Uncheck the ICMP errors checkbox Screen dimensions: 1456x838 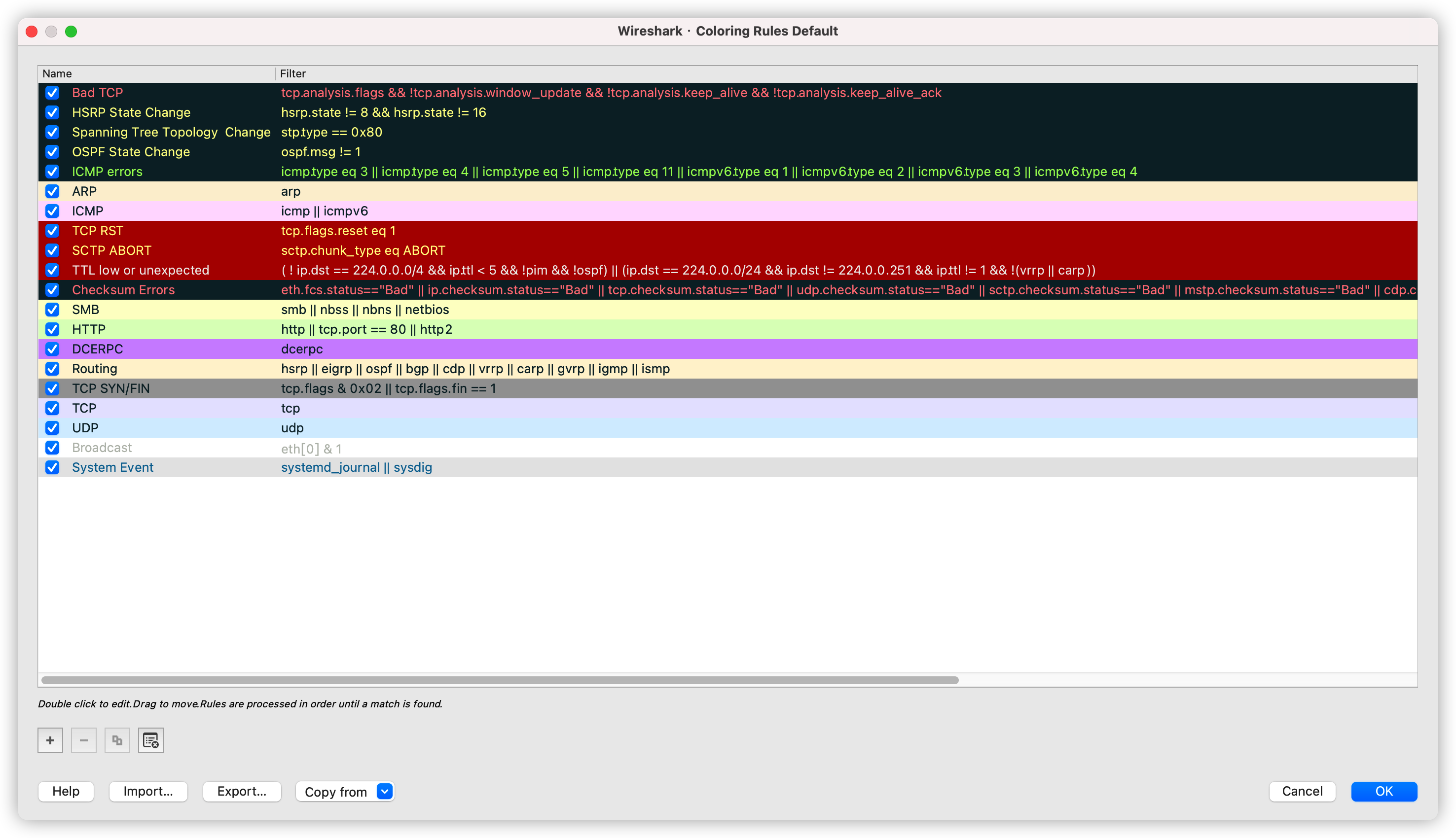pos(52,172)
